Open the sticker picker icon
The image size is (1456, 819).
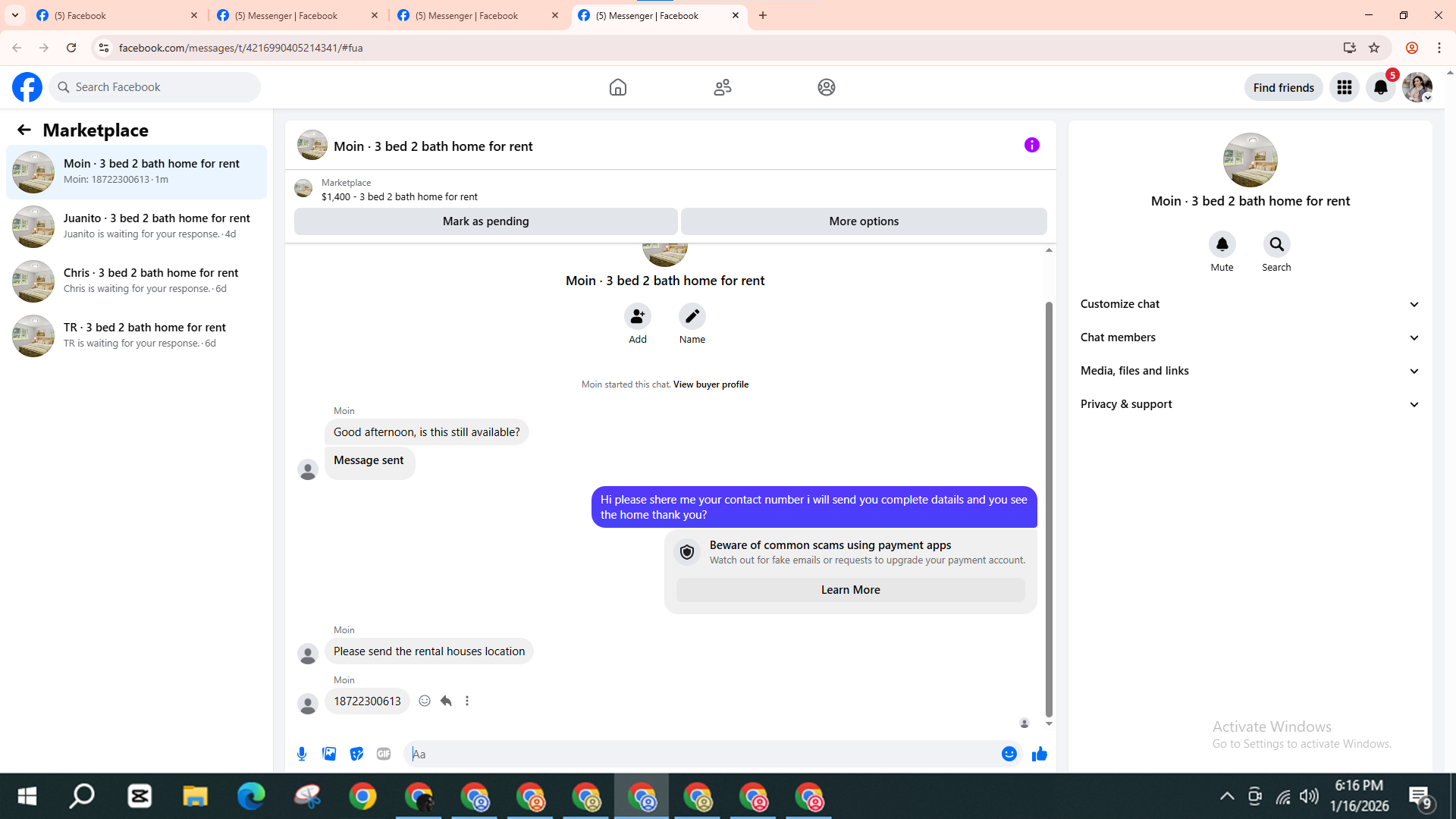356,754
